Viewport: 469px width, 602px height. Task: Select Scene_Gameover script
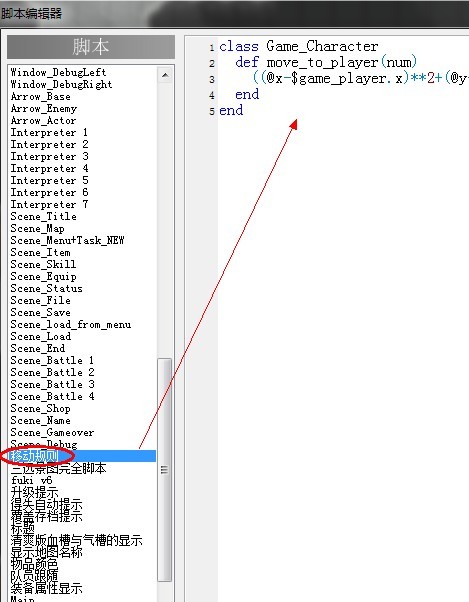[52, 432]
